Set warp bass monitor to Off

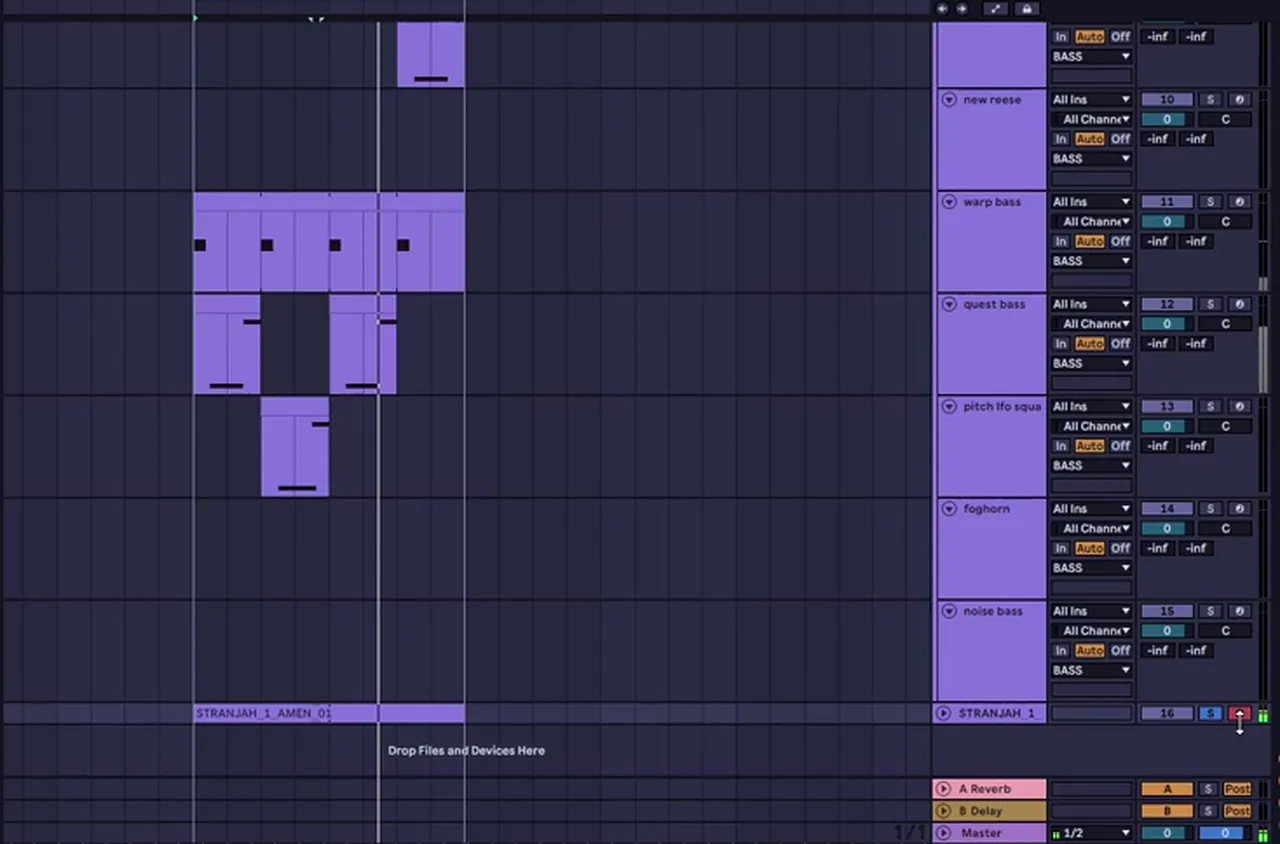pyautogui.click(x=1120, y=241)
